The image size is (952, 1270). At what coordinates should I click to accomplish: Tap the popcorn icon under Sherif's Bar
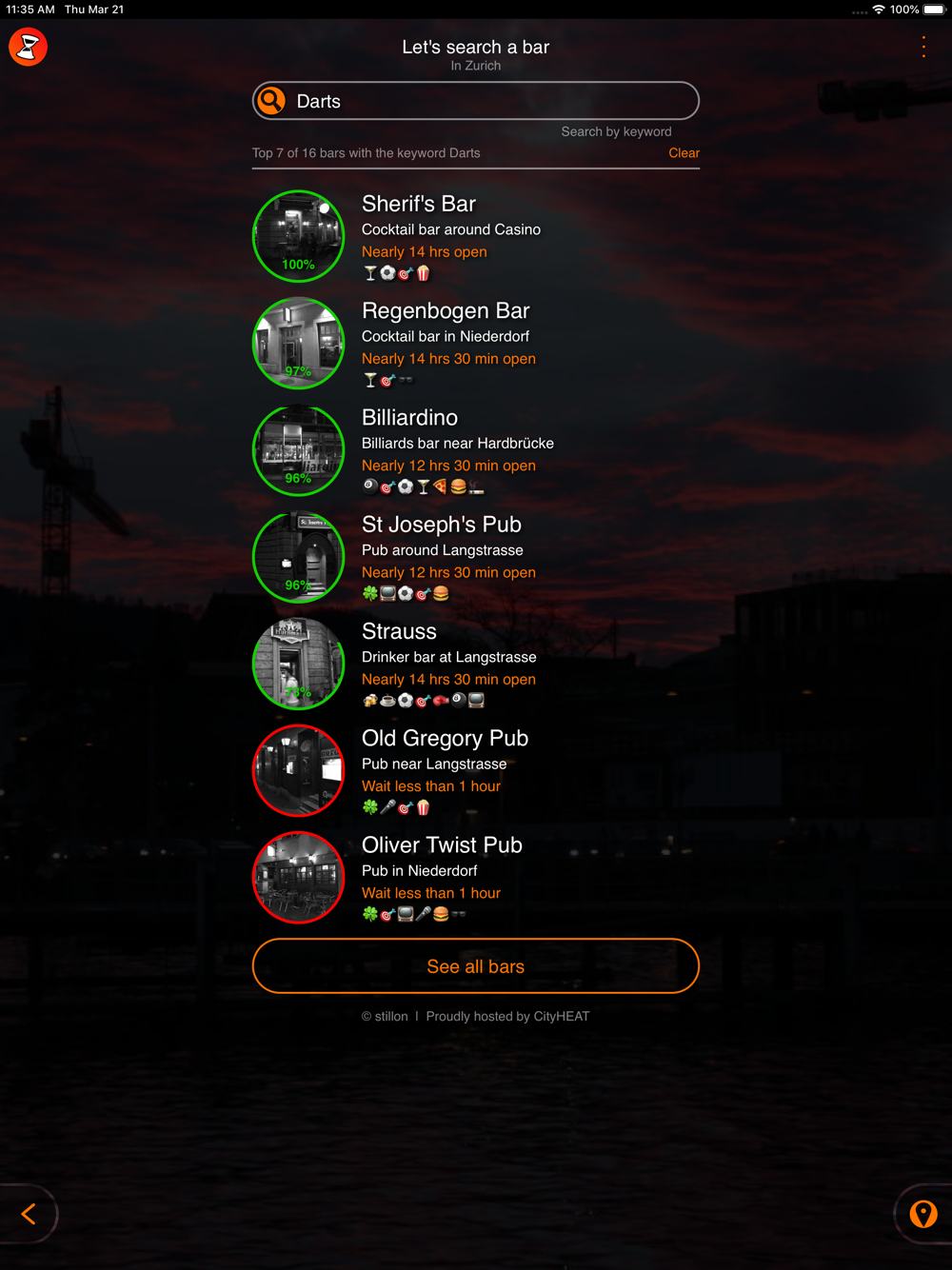(424, 273)
